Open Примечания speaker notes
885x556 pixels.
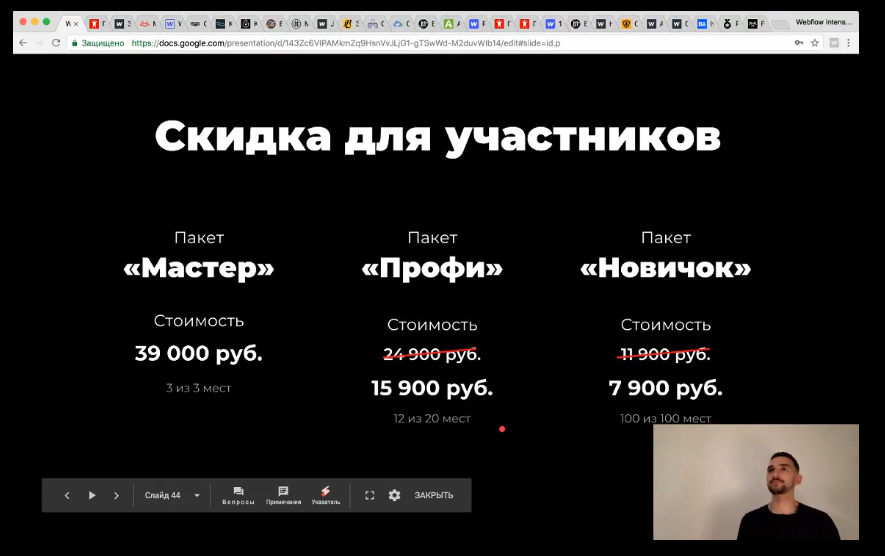click(283, 495)
